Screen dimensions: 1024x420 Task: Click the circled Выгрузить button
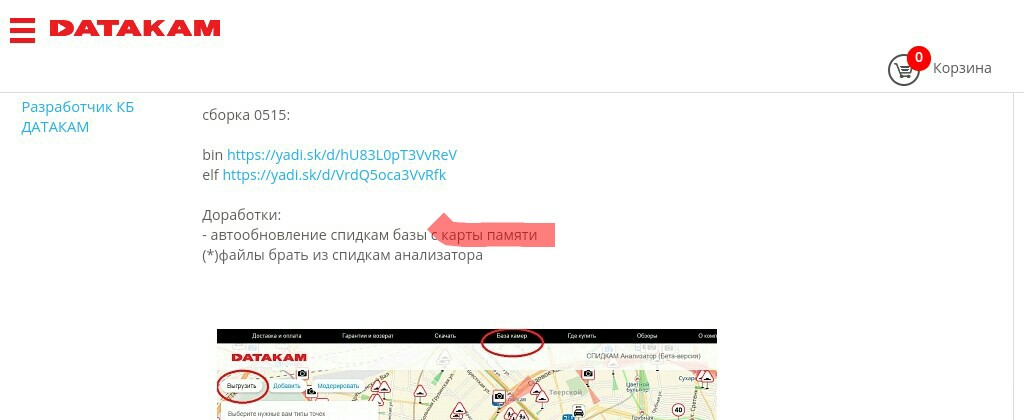[242, 385]
